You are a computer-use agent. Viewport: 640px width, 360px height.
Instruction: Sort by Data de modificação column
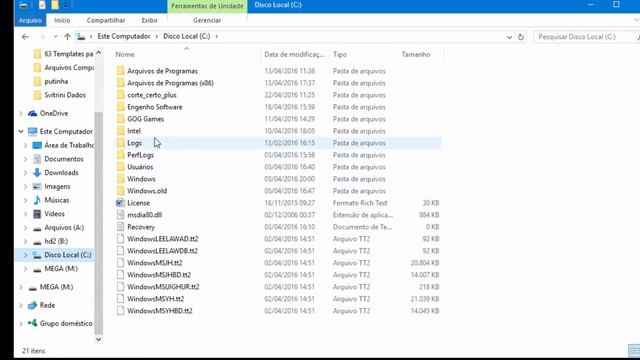click(294, 54)
